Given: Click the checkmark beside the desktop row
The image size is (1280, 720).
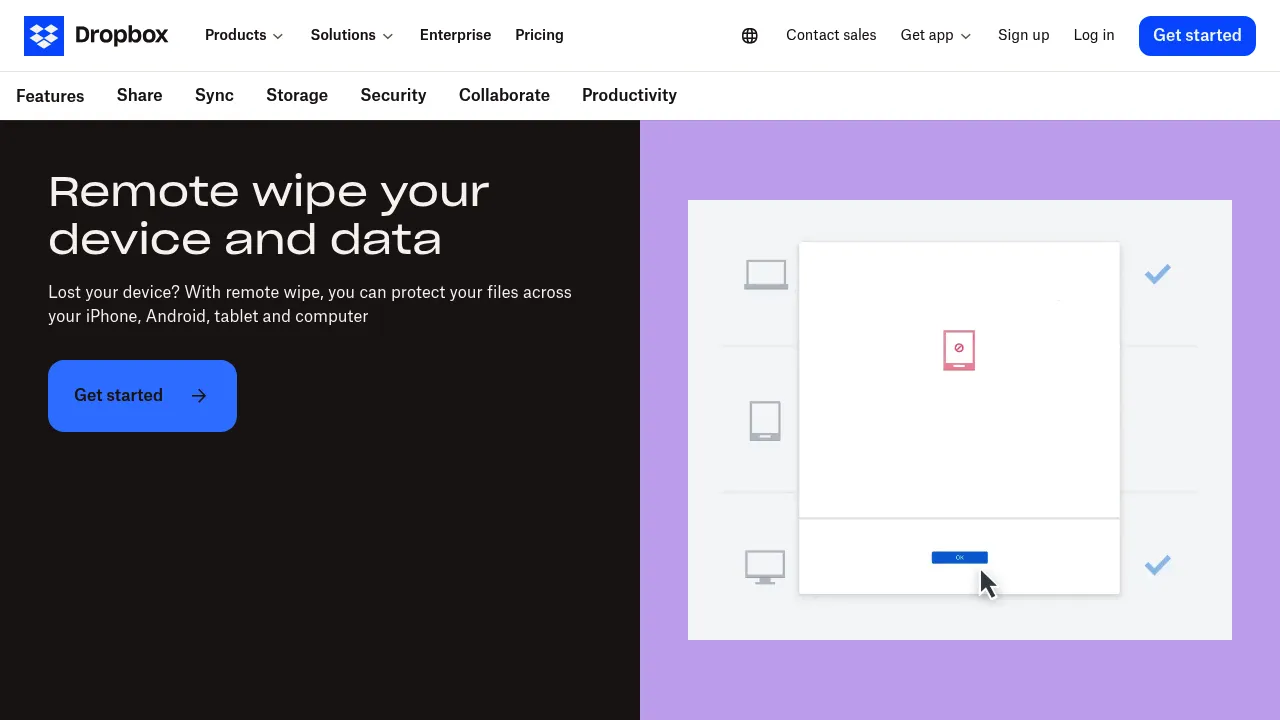Looking at the screenshot, I should pyautogui.click(x=1158, y=565).
